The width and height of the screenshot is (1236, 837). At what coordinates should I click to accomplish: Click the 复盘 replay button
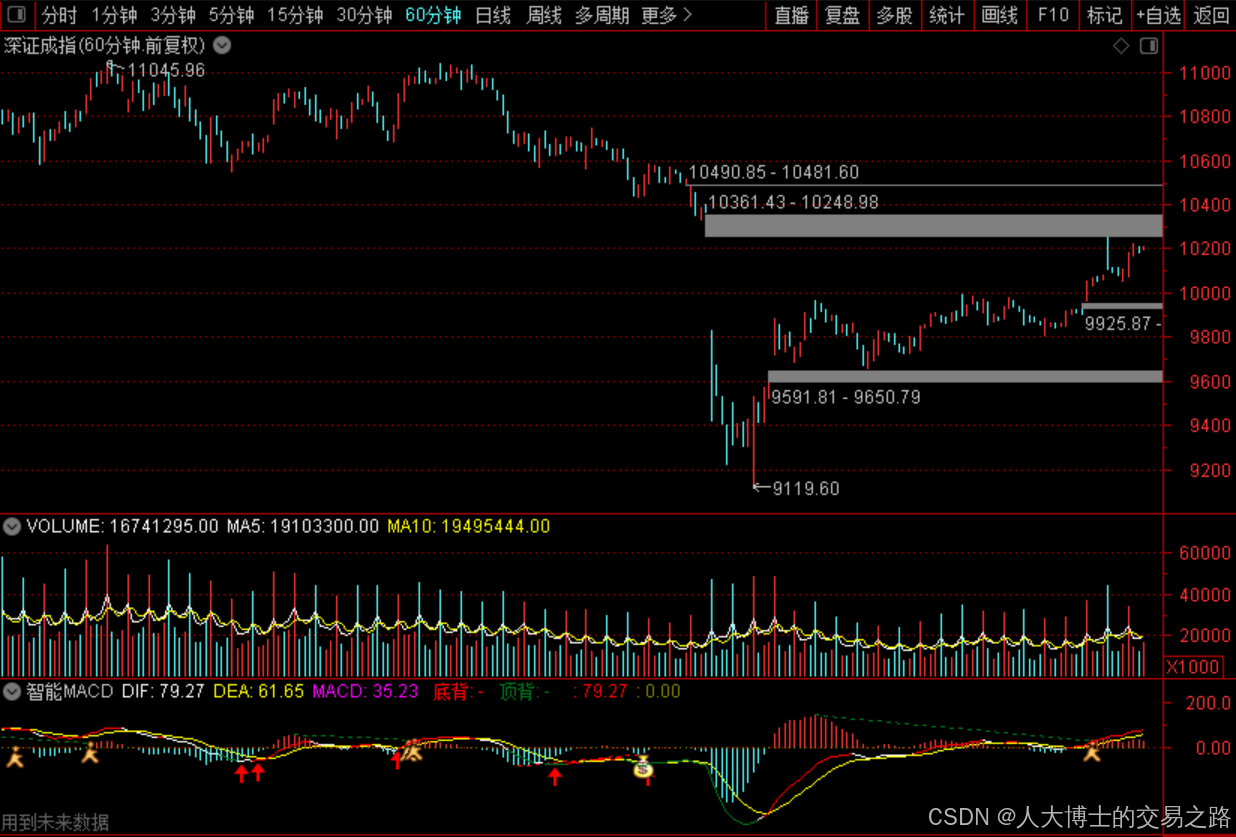tap(842, 15)
